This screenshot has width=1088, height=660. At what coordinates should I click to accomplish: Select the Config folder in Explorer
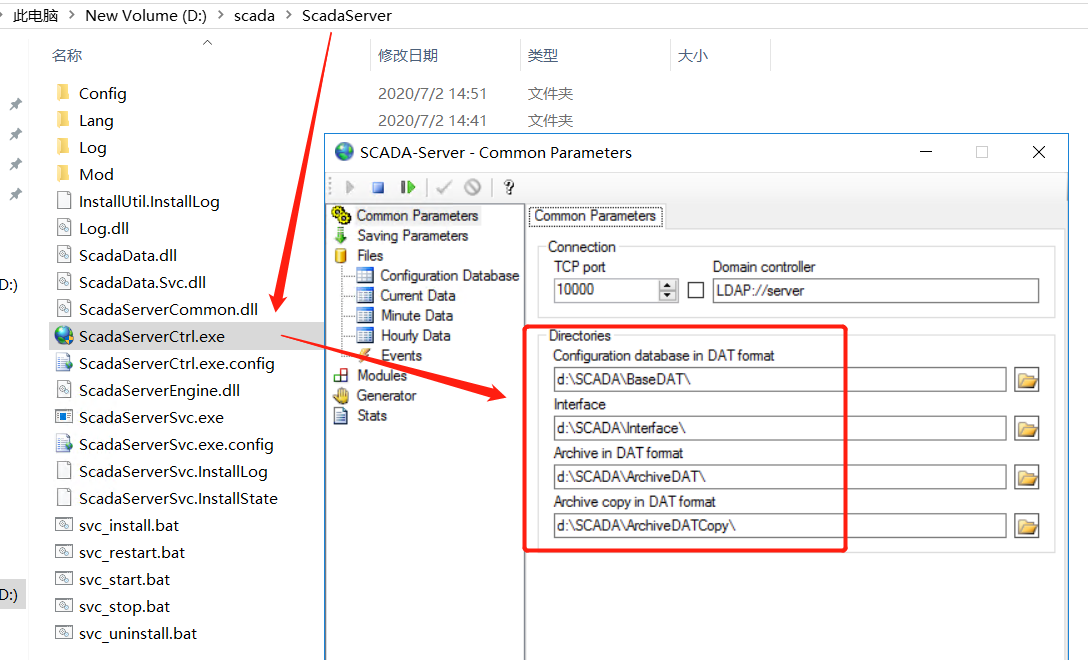point(102,94)
